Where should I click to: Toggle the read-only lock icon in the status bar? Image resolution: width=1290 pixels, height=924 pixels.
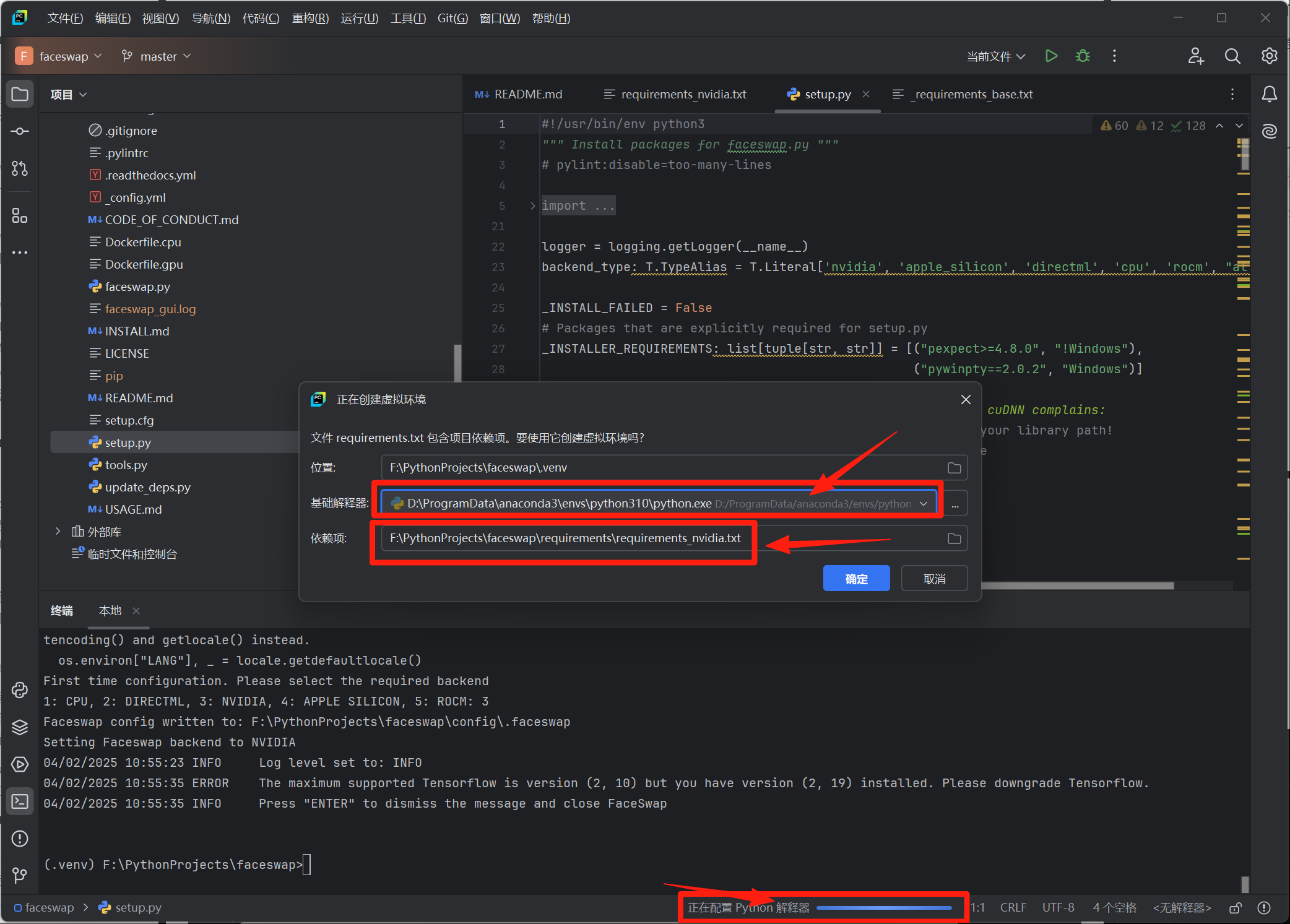pyautogui.click(x=1235, y=908)
